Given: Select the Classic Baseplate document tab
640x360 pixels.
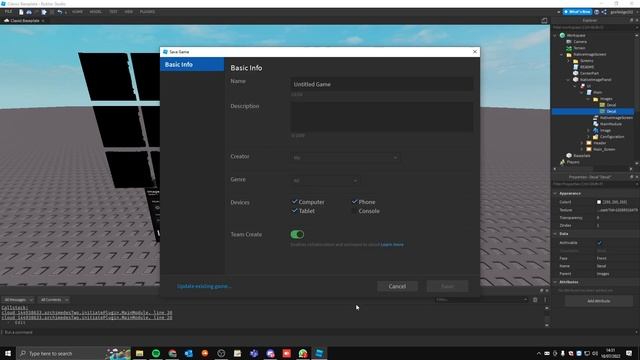Looking at the screenshot, I should 24,20.
